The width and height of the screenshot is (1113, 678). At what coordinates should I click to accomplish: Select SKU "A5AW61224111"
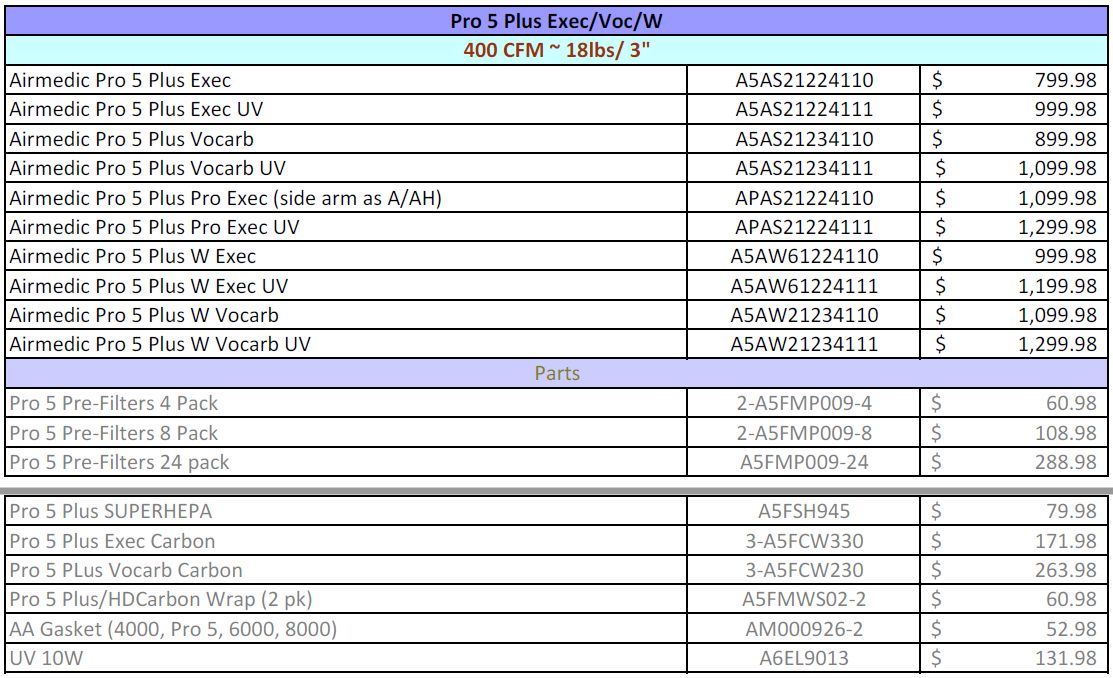point(804,286)
